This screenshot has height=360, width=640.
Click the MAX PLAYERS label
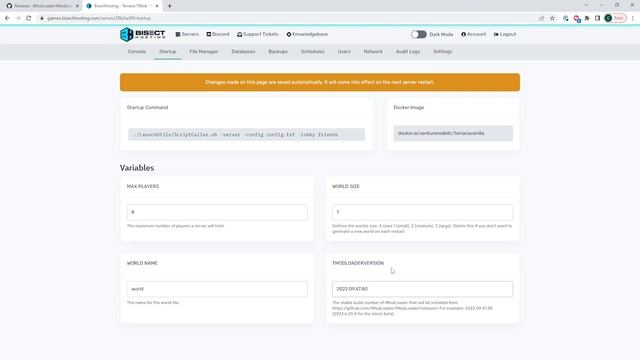(143, 186)
